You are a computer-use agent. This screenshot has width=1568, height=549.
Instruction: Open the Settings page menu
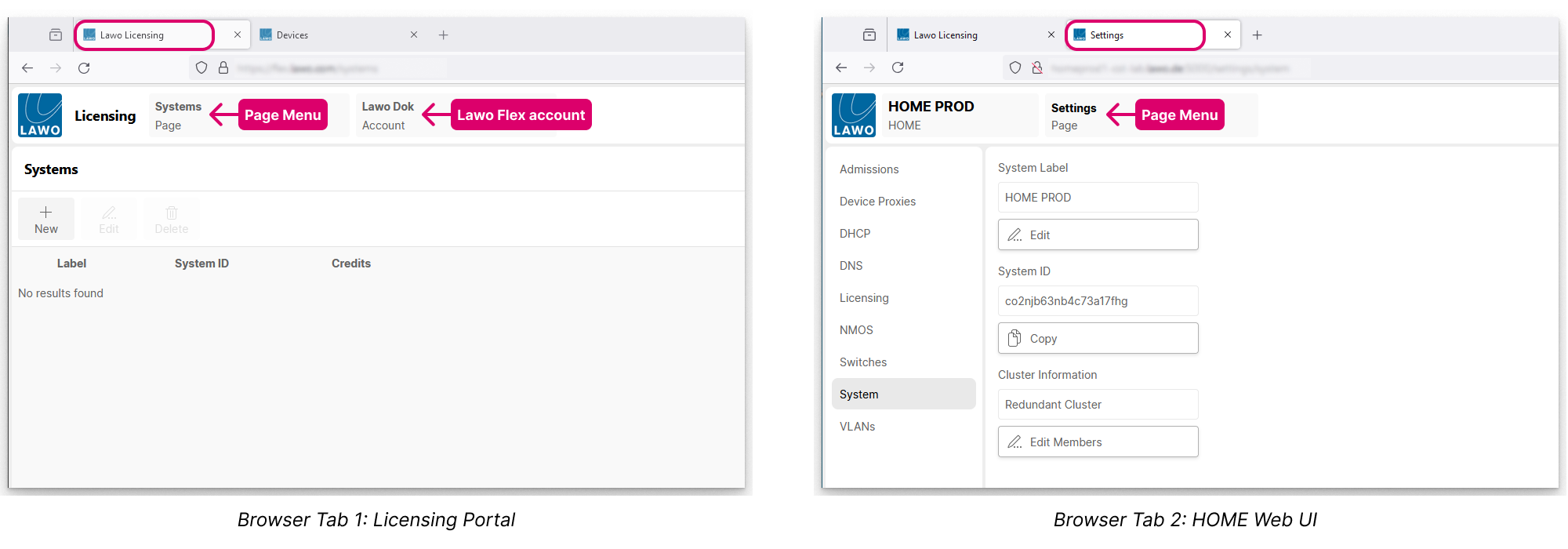coord(1073,115)
